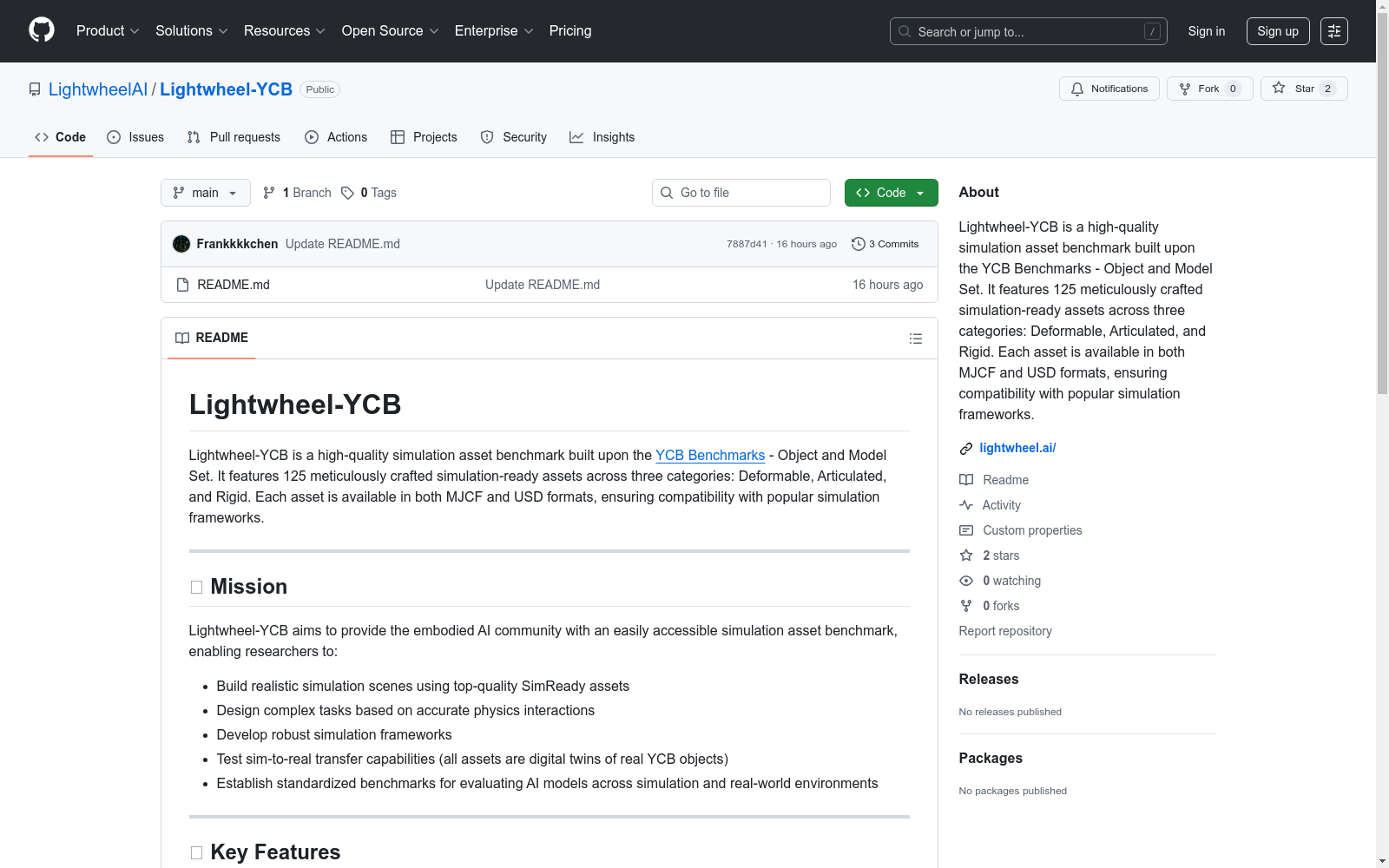Open README.md row's Update README.md commit message
The width and height of the screenshot is (1389, 868).
click(x=543, y=285)
